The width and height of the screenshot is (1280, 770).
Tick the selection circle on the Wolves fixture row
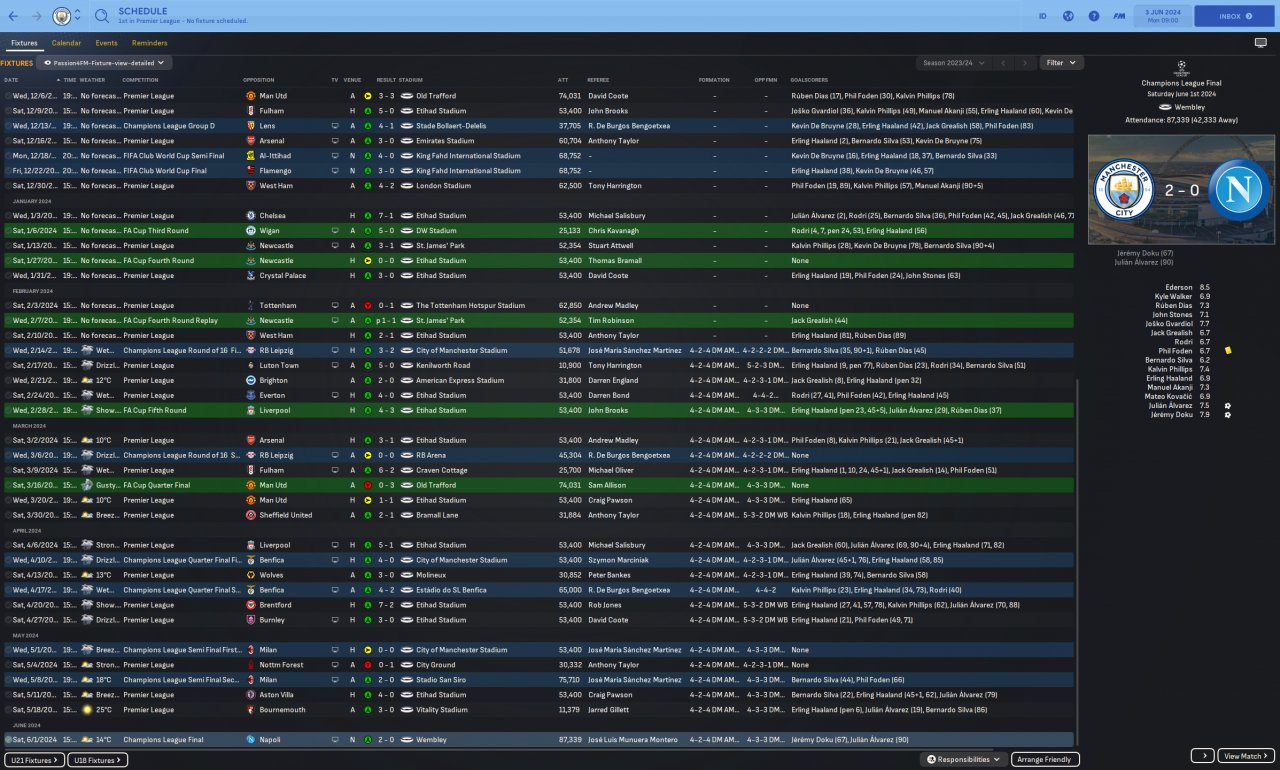tap(8, 575)
